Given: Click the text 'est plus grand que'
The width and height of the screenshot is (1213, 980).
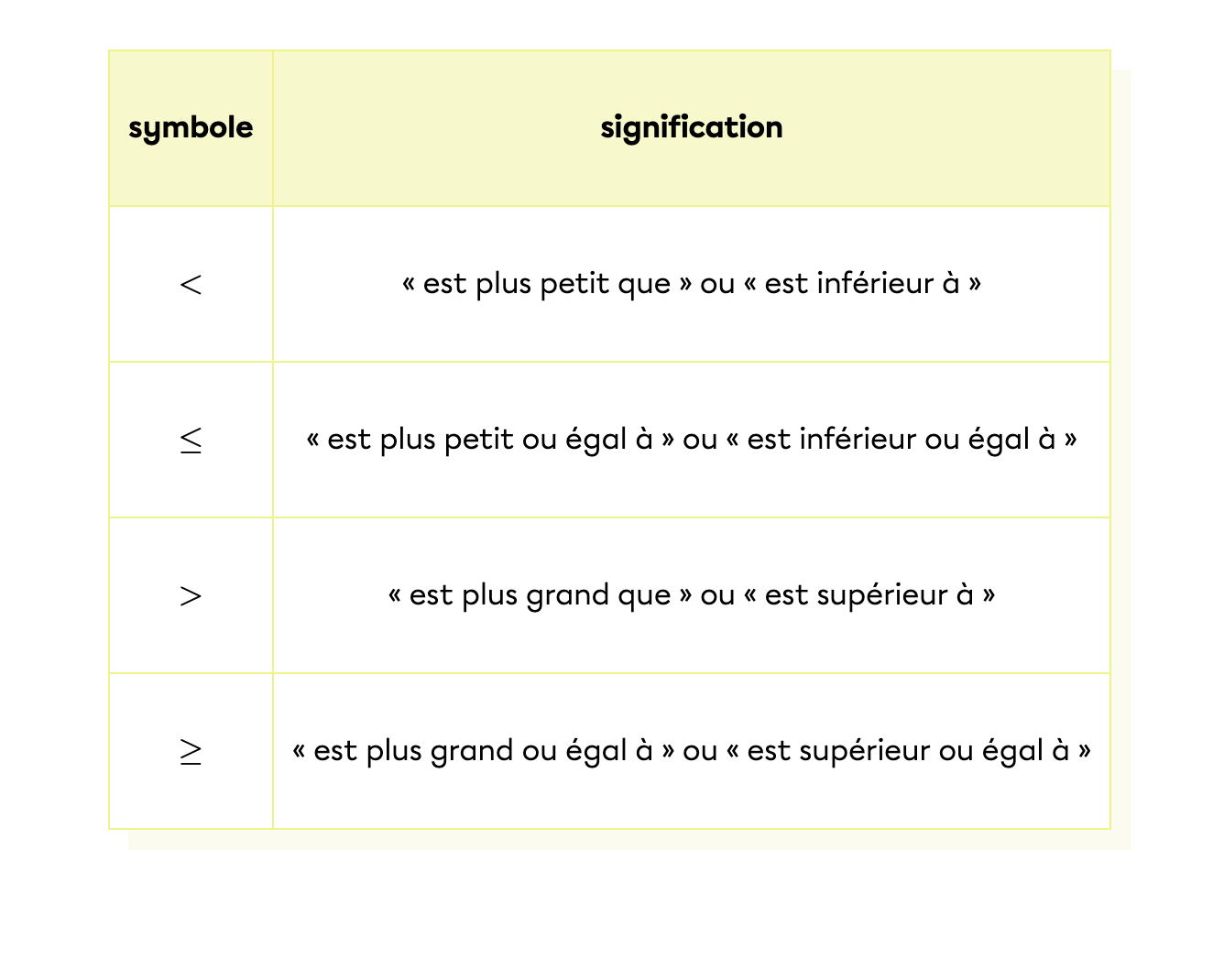Looking at the screenshot, I should (x=540, y=595).
